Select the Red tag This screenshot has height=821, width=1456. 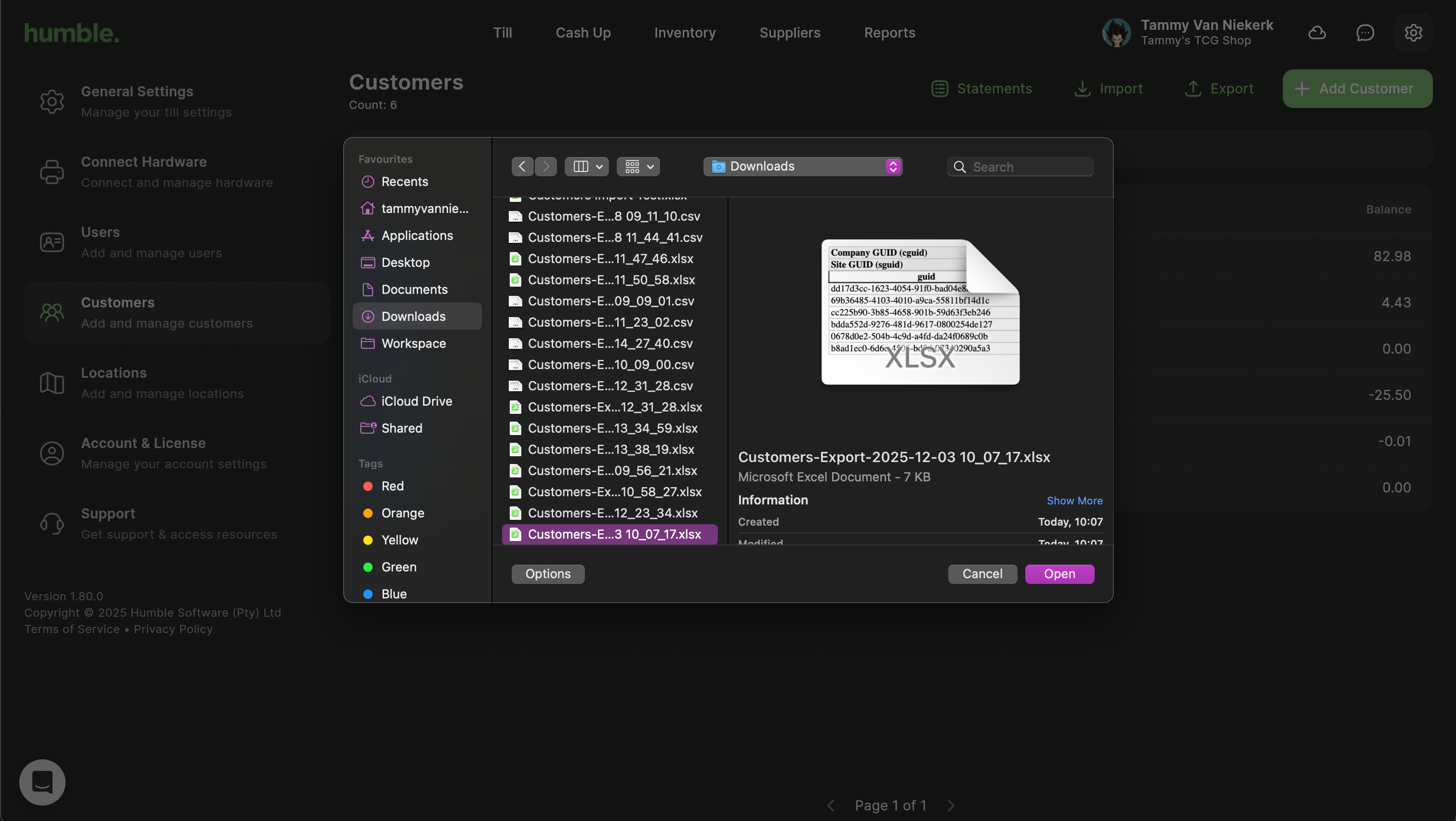(392, 486)
